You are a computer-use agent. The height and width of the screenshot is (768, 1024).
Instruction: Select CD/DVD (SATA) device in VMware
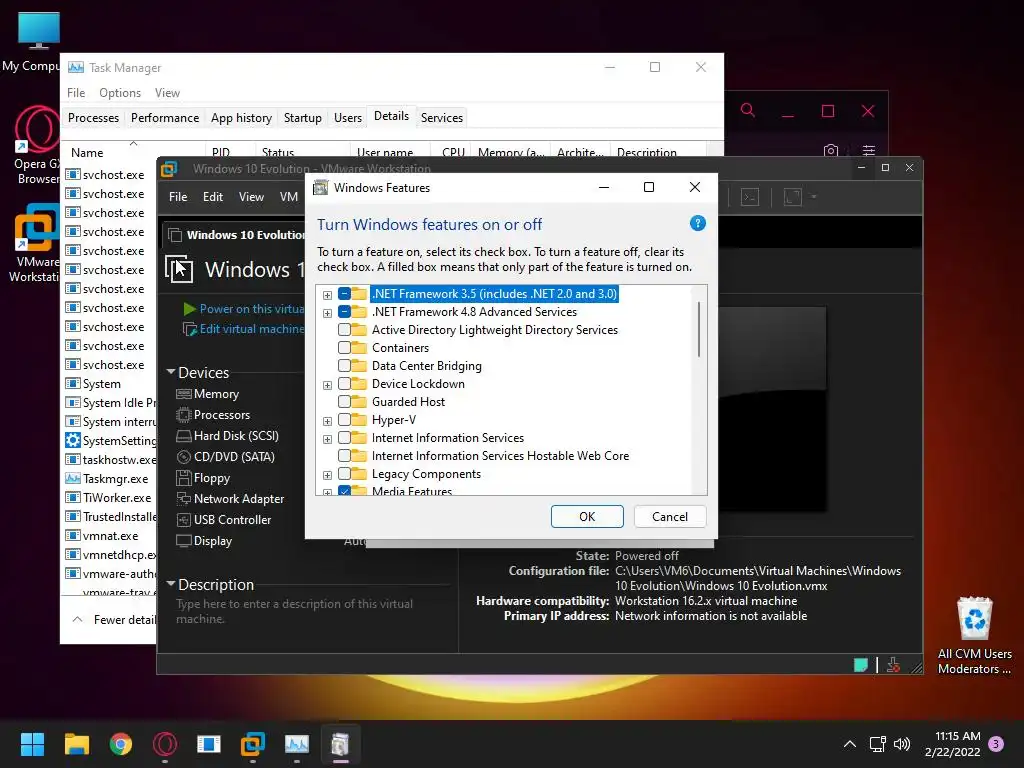pyautogui.click(x=225, y=456)
